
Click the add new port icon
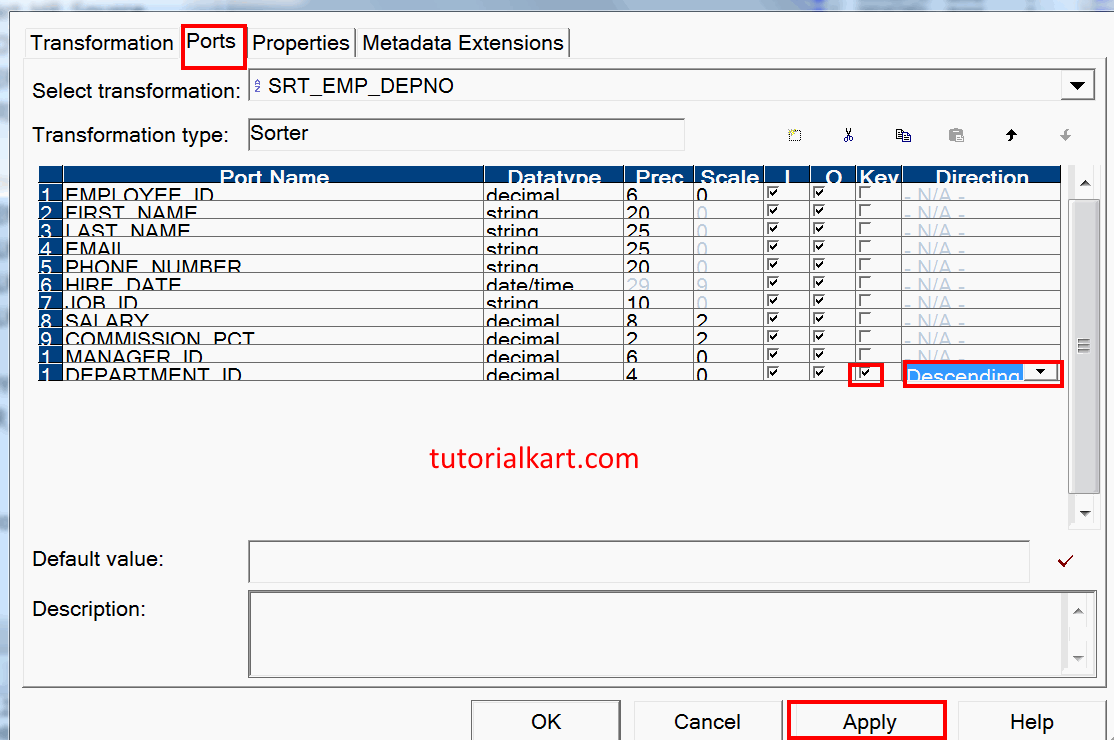point(796,135)
